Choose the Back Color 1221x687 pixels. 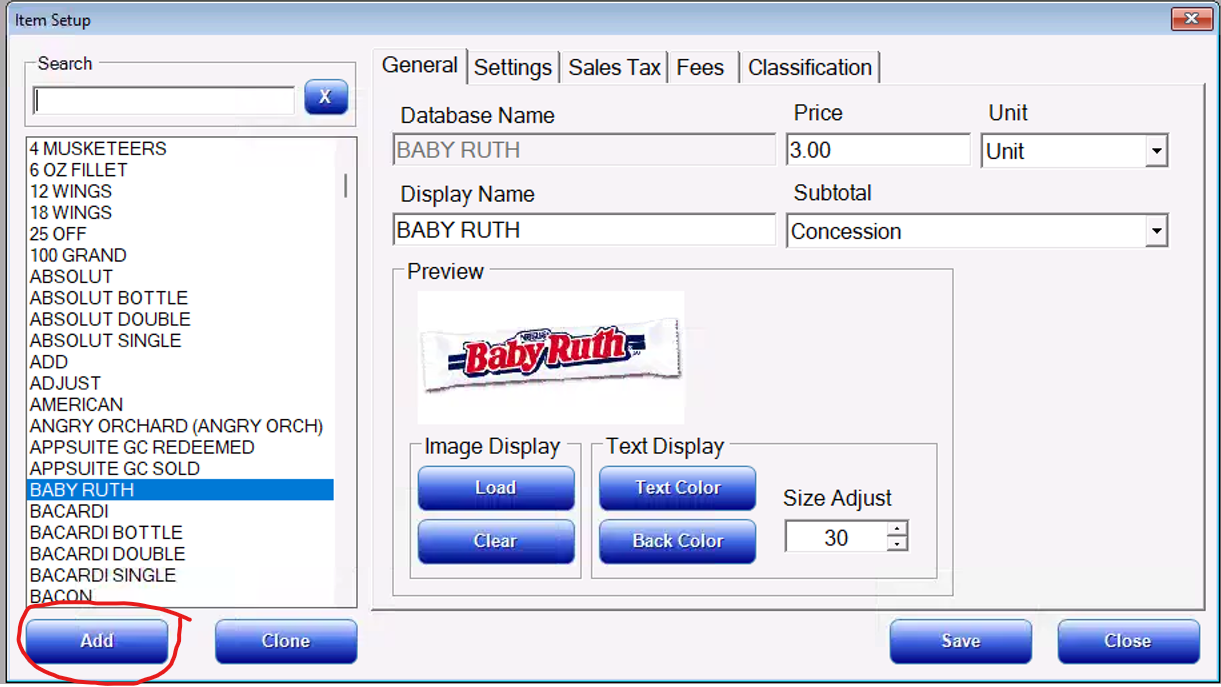click(x=678, y=541)
